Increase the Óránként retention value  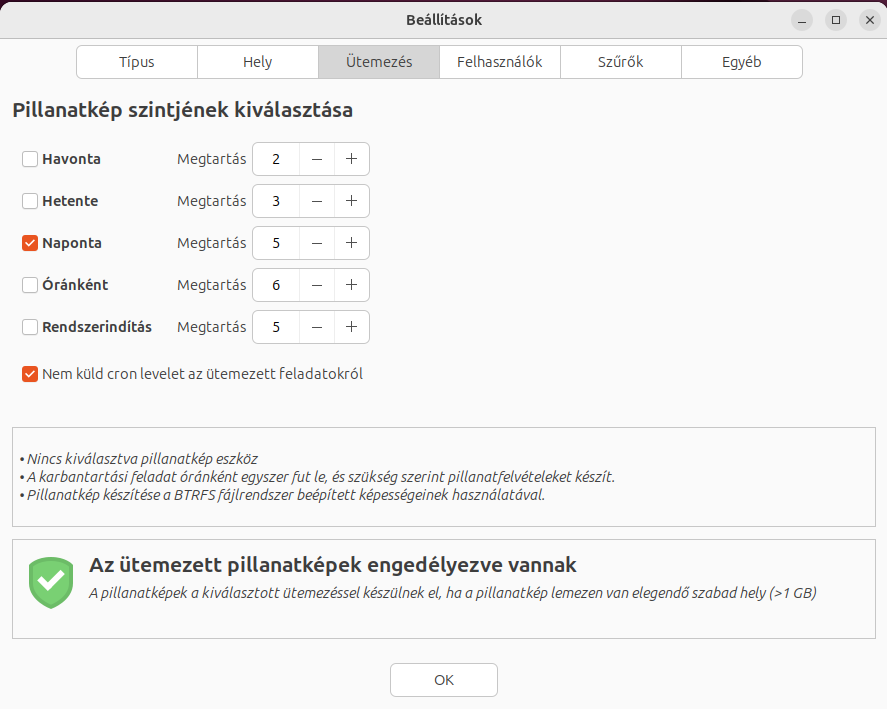point(351,285)
